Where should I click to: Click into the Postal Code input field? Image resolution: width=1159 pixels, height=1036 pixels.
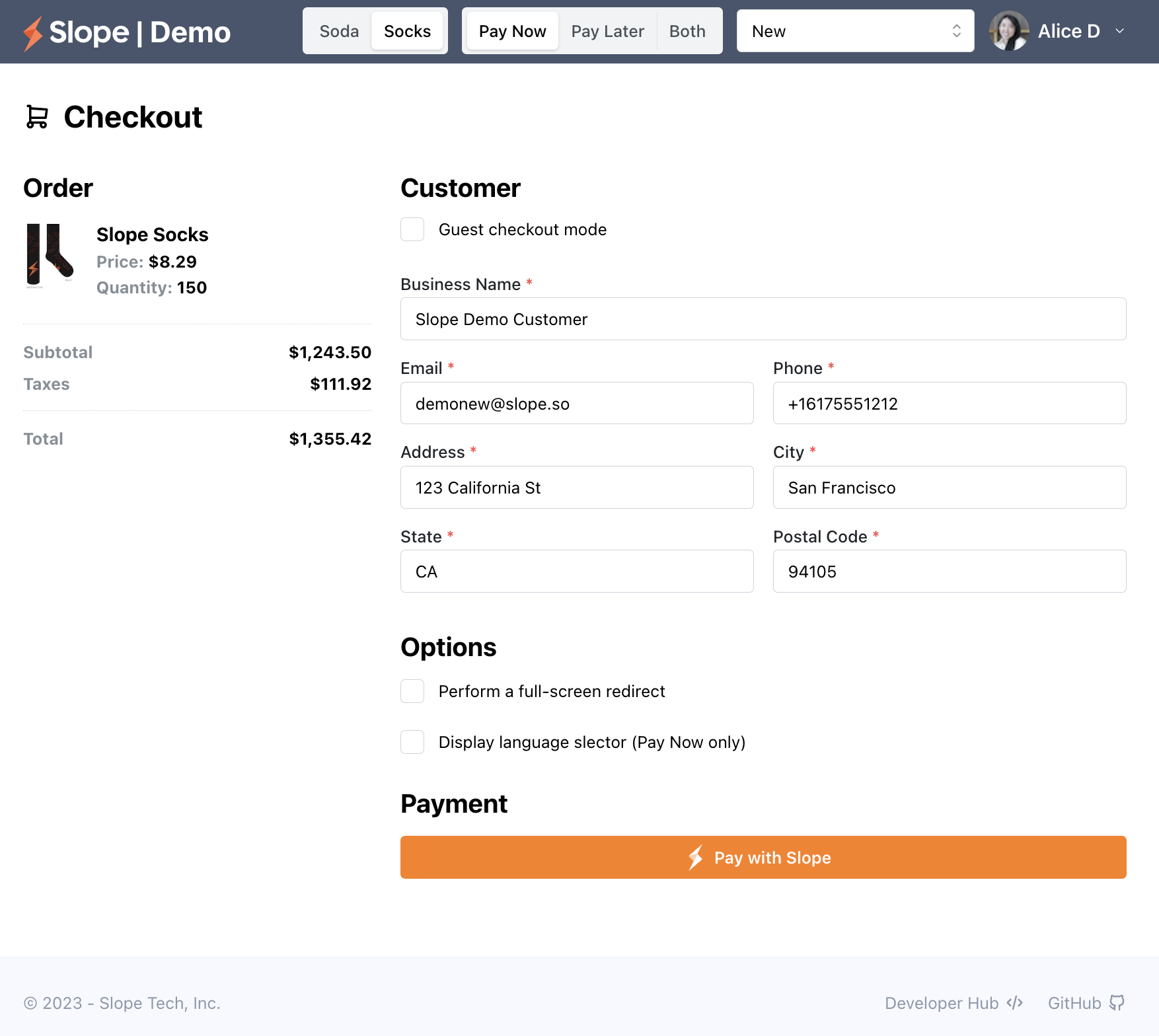[950, 572]
